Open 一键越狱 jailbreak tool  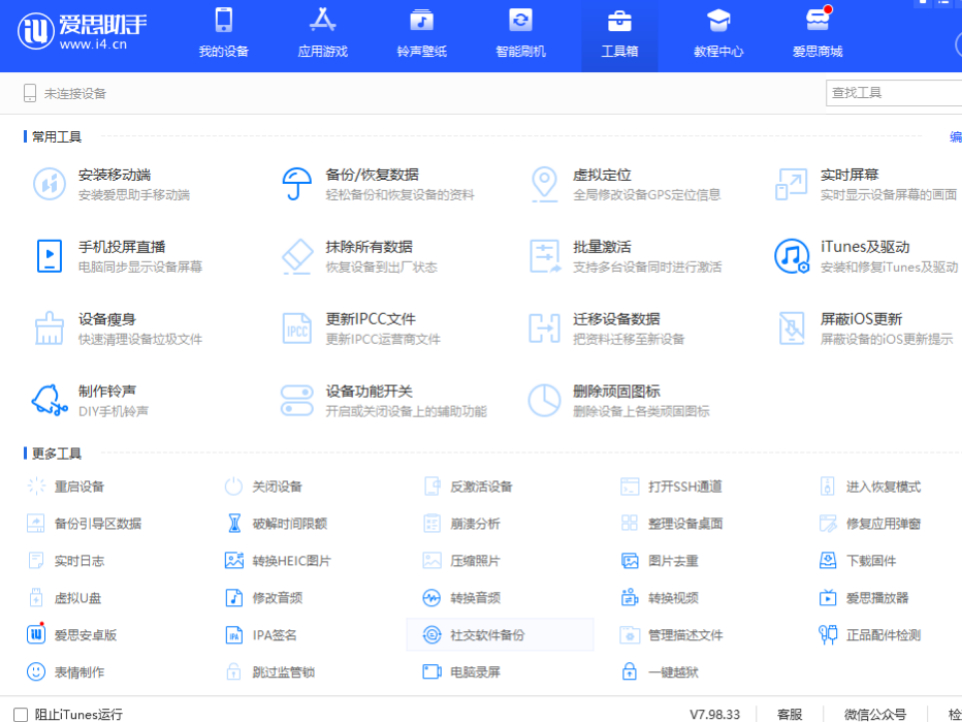point(660,672)
